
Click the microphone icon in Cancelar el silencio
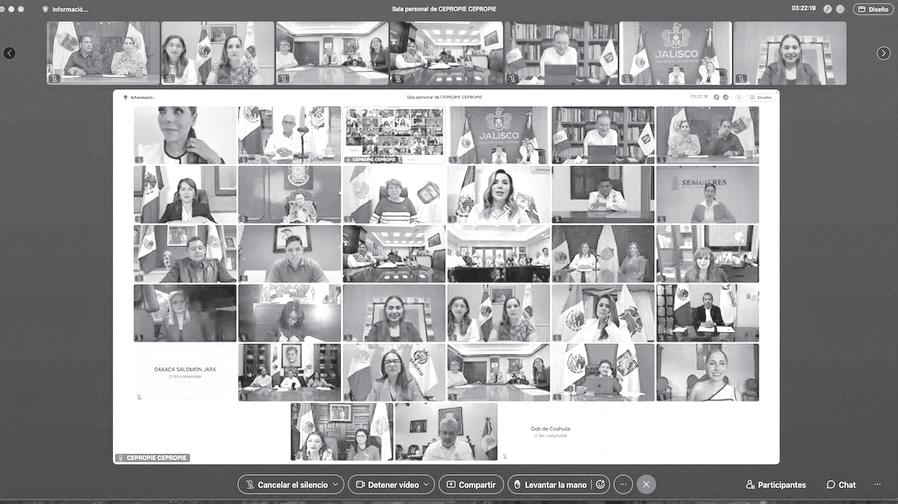pyautogui.click(x=250, y=485)
